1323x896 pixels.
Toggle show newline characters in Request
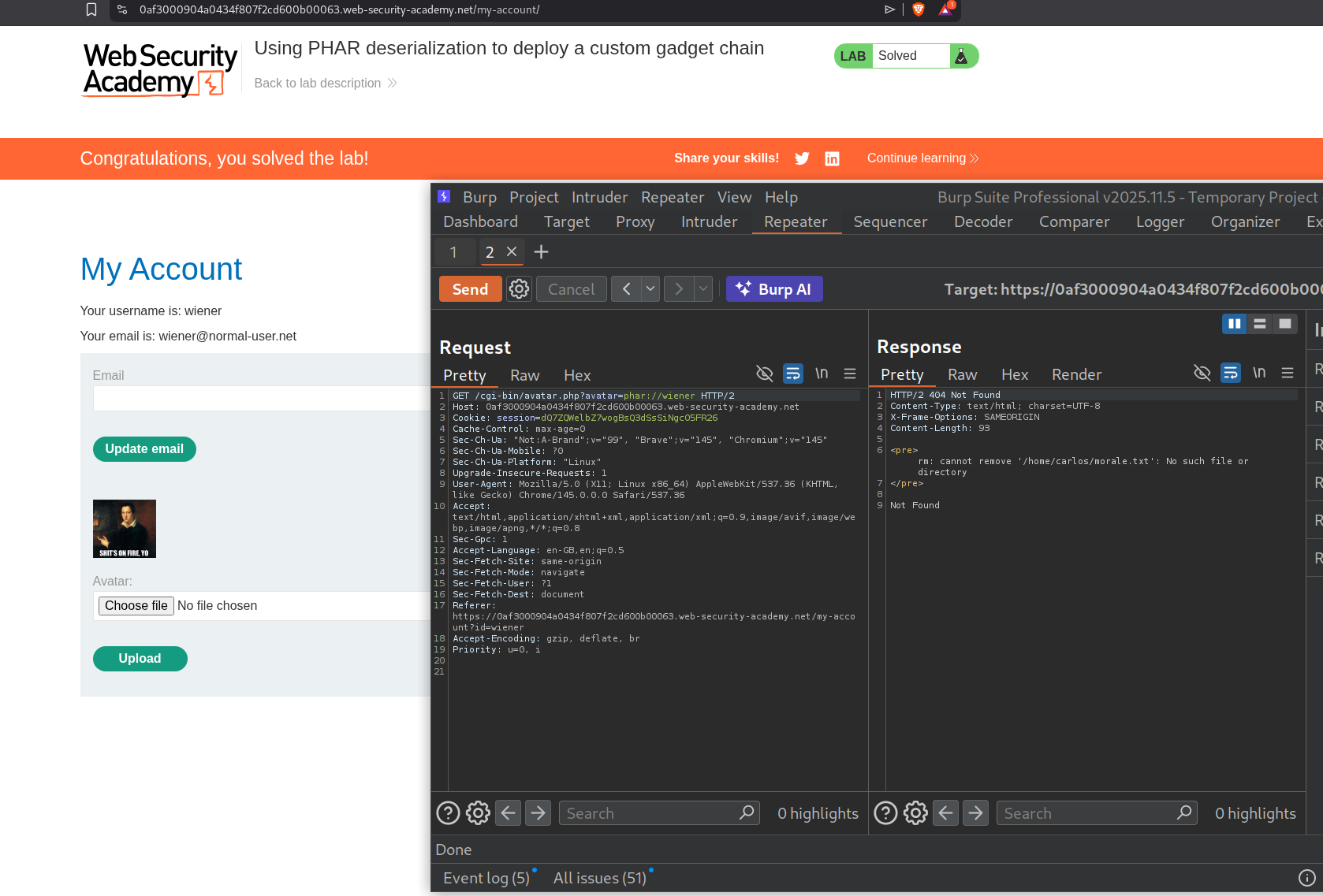pyautogui.click(x=822, y=374)
